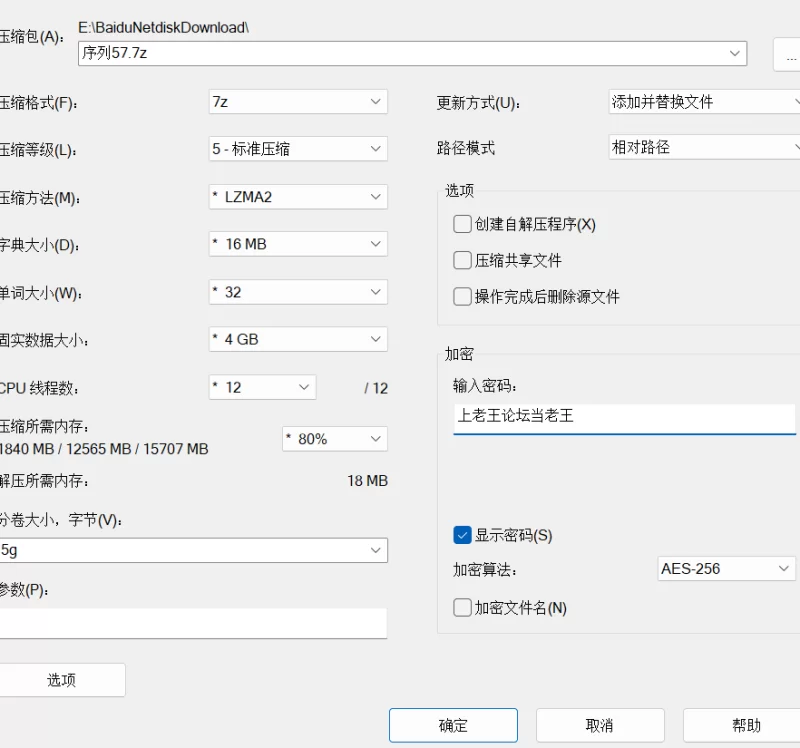
Task: Open the word size 32 dropdown
Action: [x=298, y=292]
